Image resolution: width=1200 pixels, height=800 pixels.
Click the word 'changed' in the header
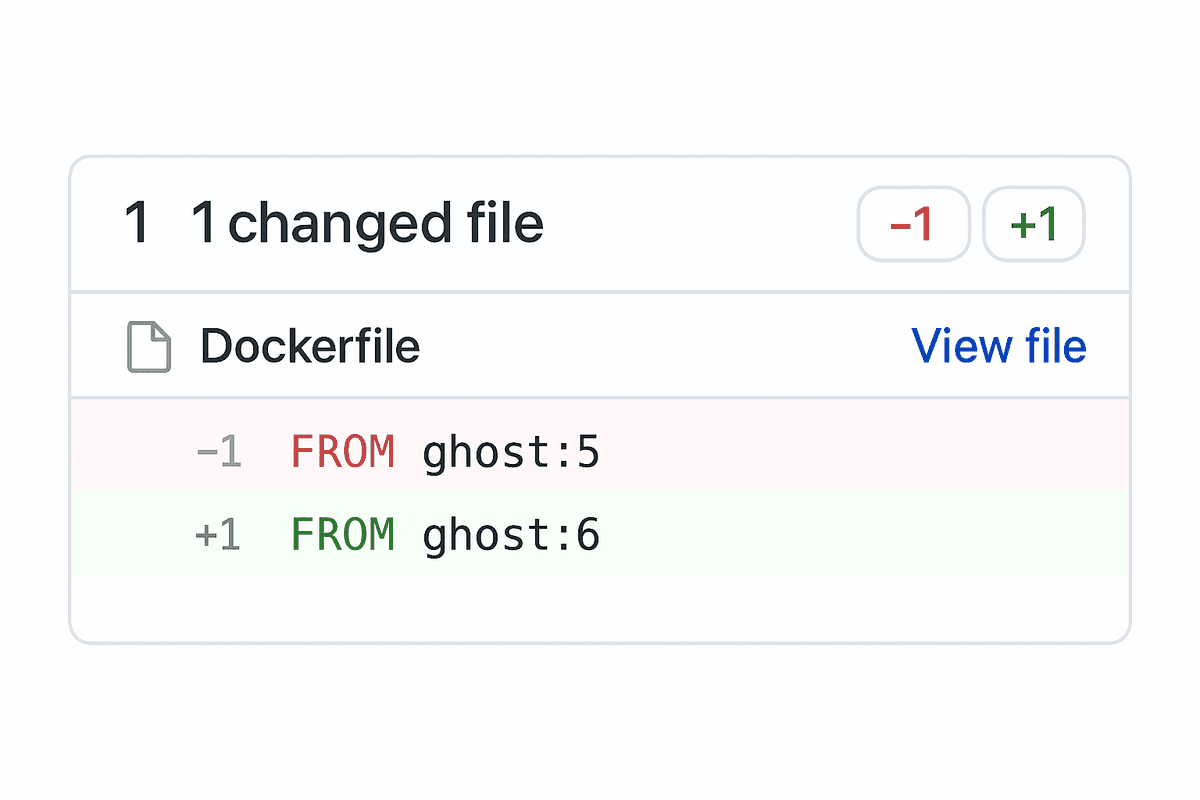[x=337, y=223]
